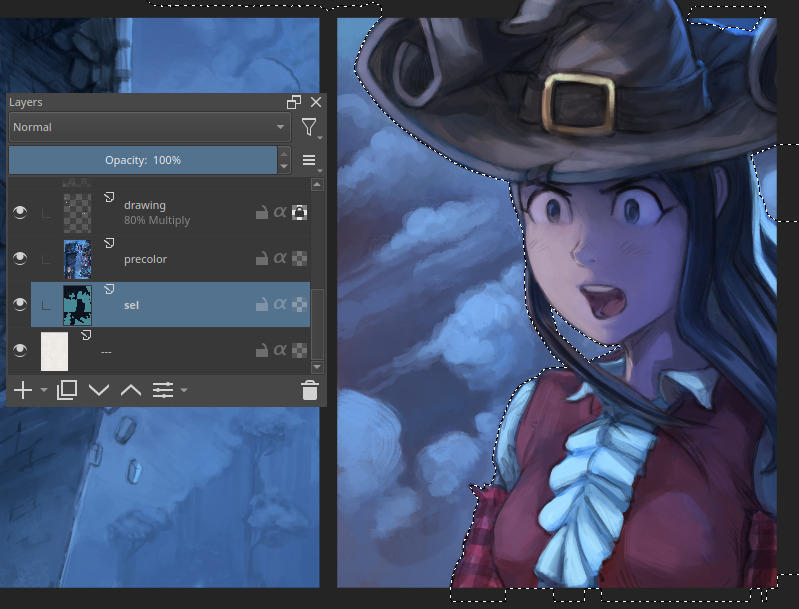Click the Opacity 100% slider
This screenshot has width=799, height=609.
[142, 160]
